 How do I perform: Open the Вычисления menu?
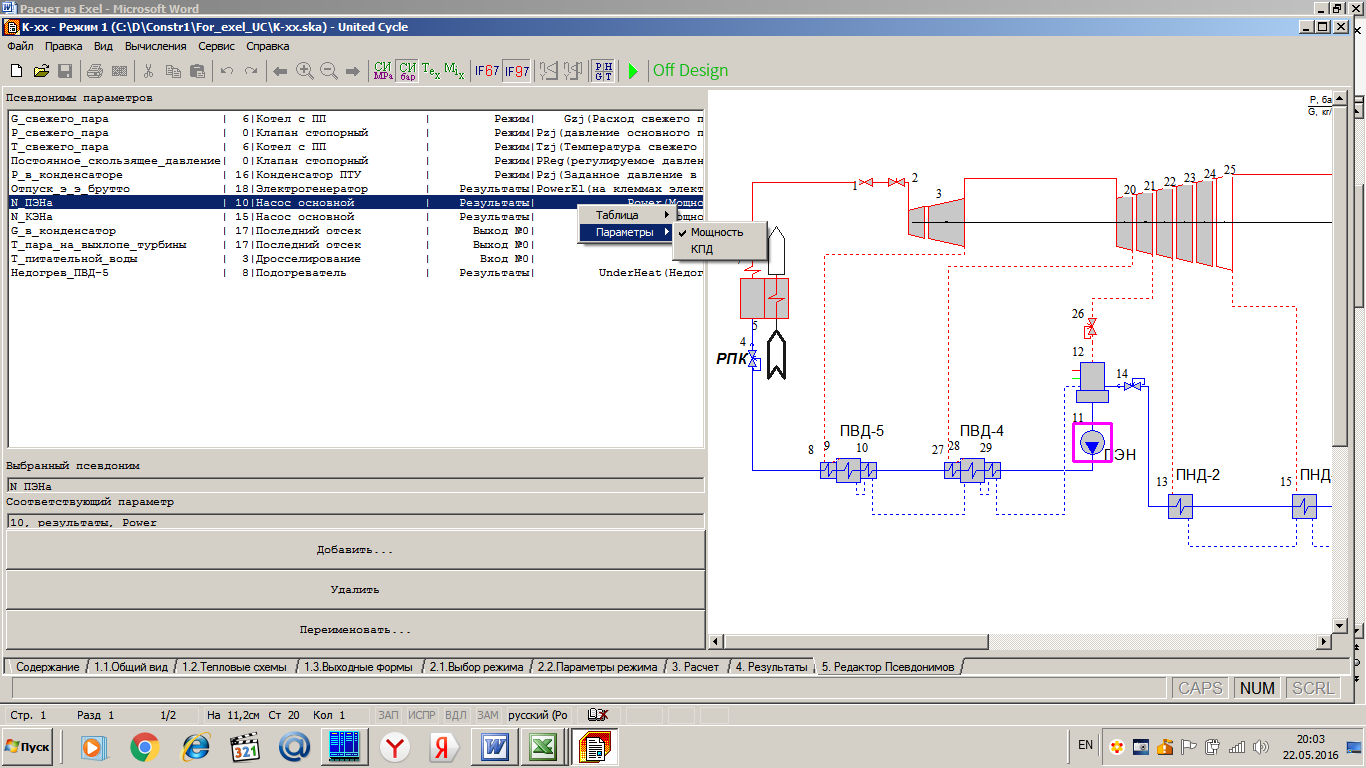[155, 46]
